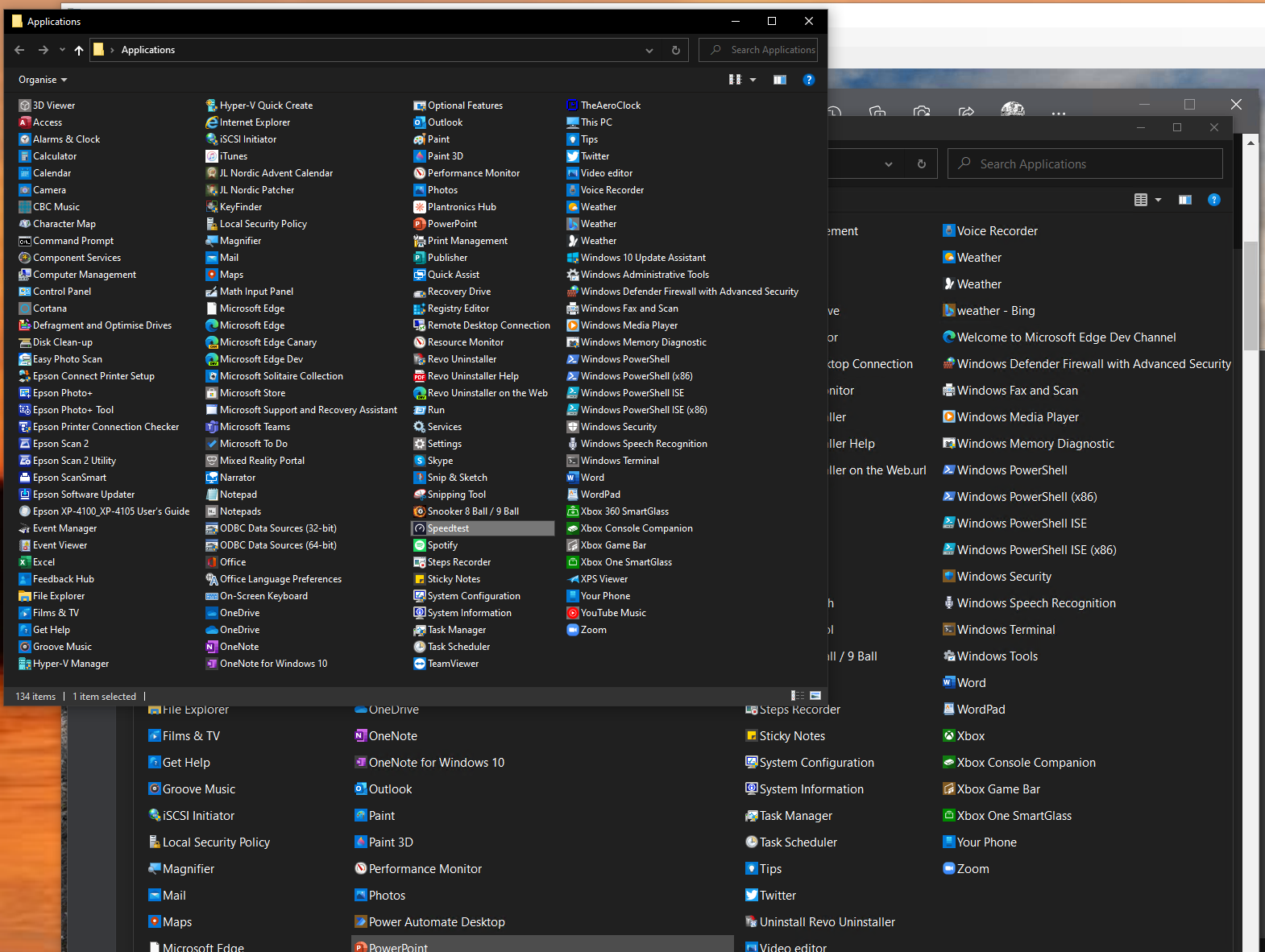Select the Cortana app icon
Image resolution: width=1265 pixels, height=952 pixels.
pos(25,308)
